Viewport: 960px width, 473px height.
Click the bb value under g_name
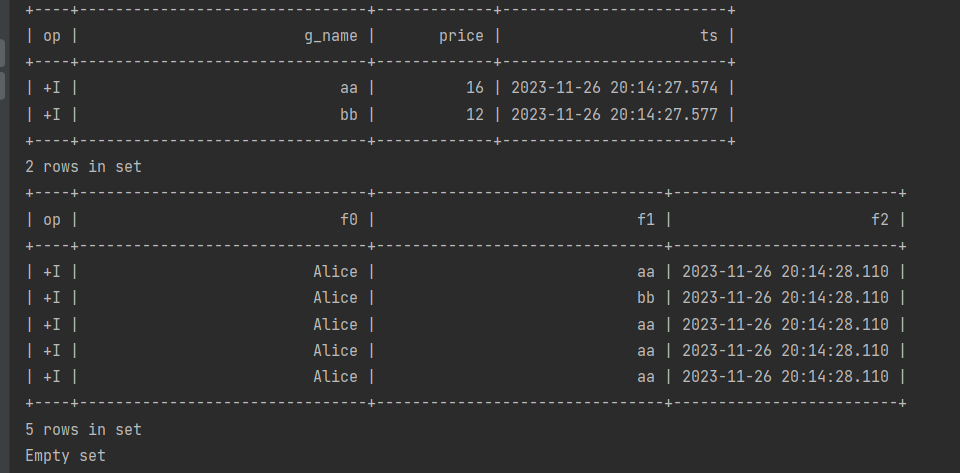pyautogui.click(x=349, y=114)
